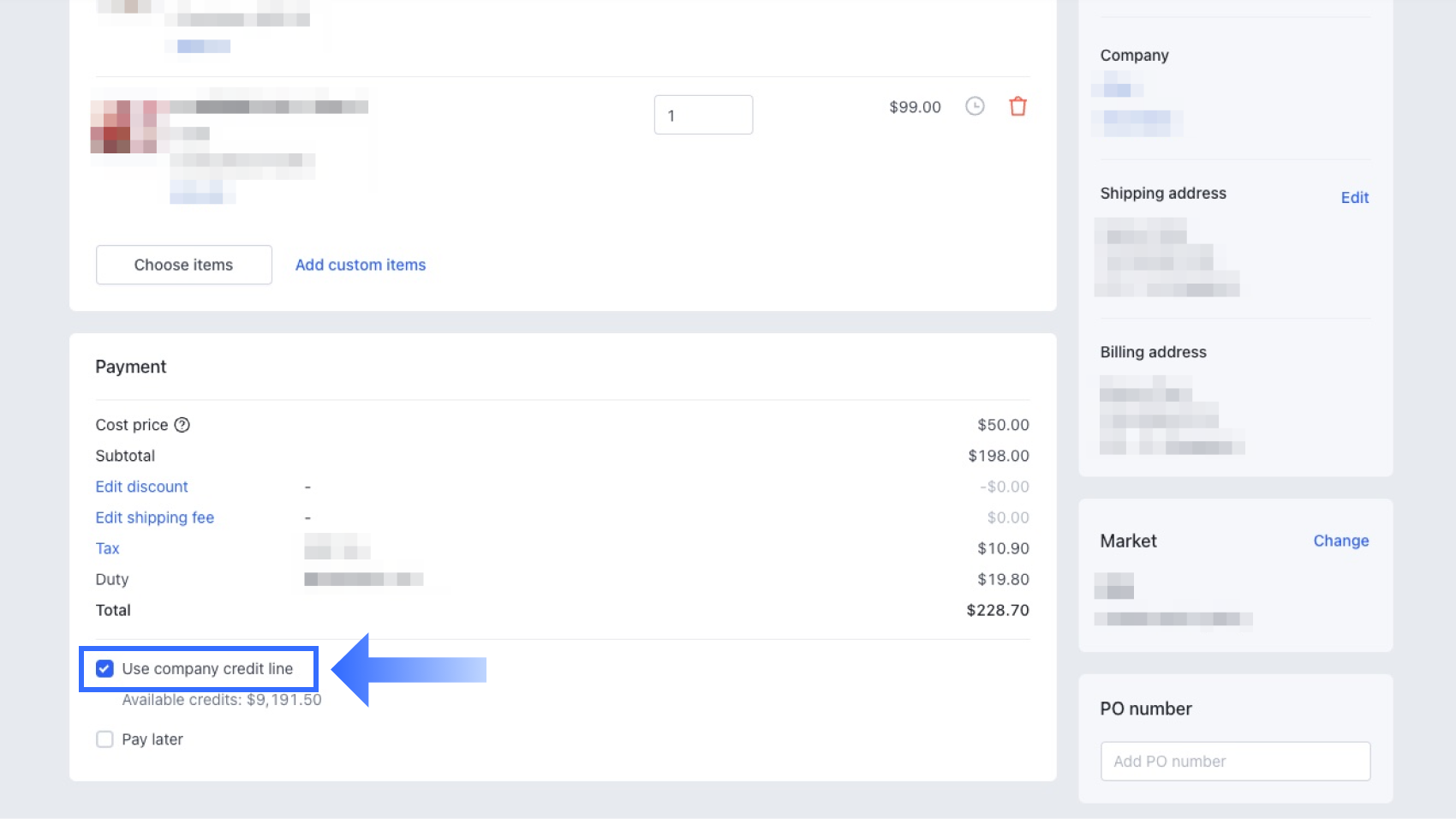The image size is (1456, 819).
Task: Open the pixelated product thumbnail image
Action: 129,127
